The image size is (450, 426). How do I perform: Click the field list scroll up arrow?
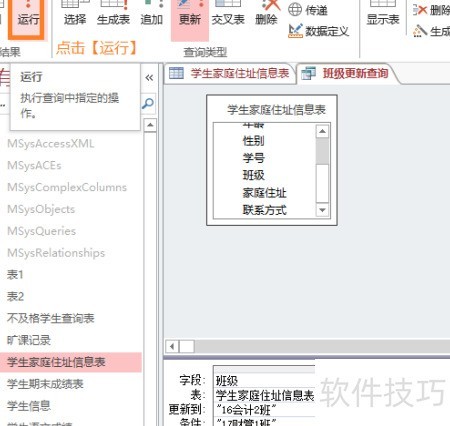pyautogui.click(x=322, y=131)
